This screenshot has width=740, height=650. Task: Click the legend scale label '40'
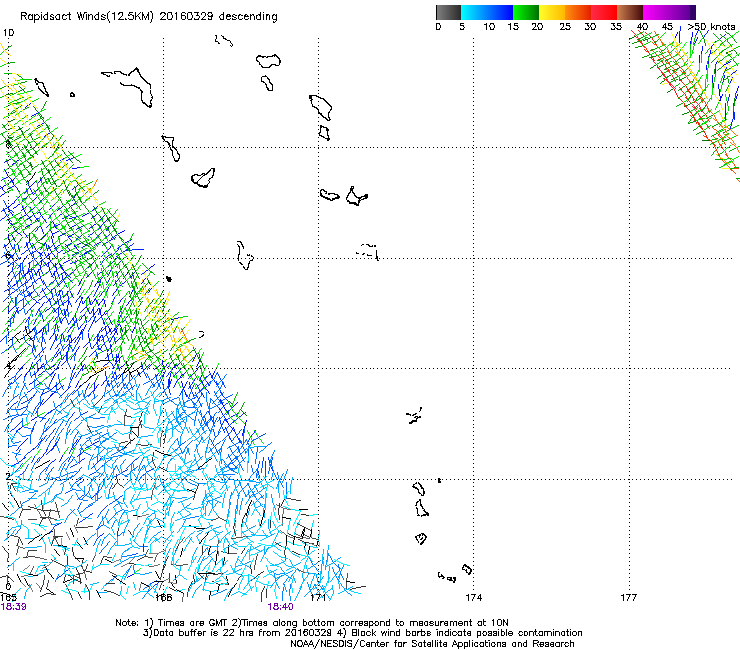(x=642, y=27)
